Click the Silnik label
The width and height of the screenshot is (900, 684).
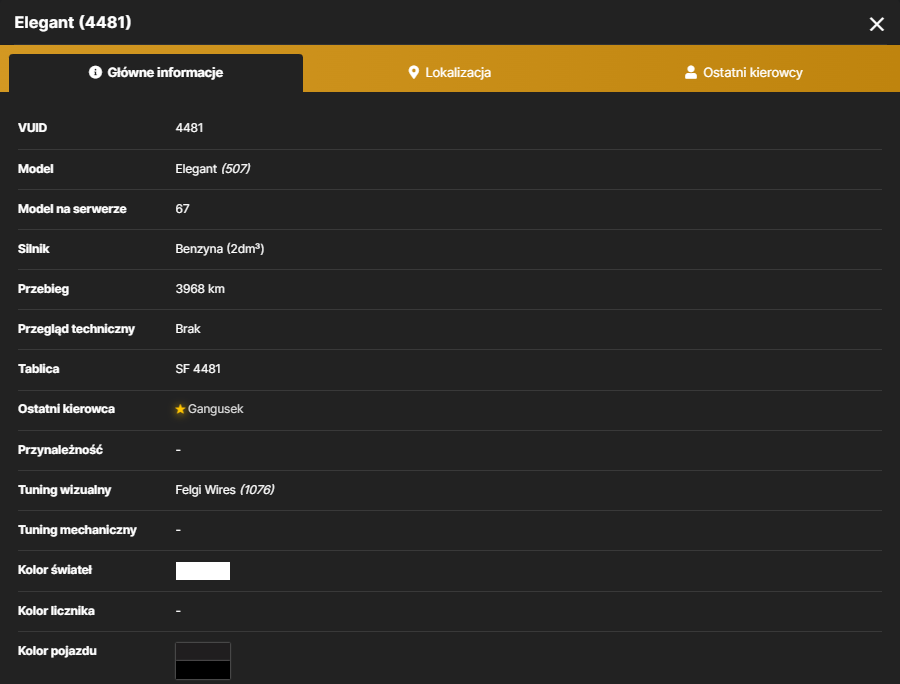coord(34,248)
